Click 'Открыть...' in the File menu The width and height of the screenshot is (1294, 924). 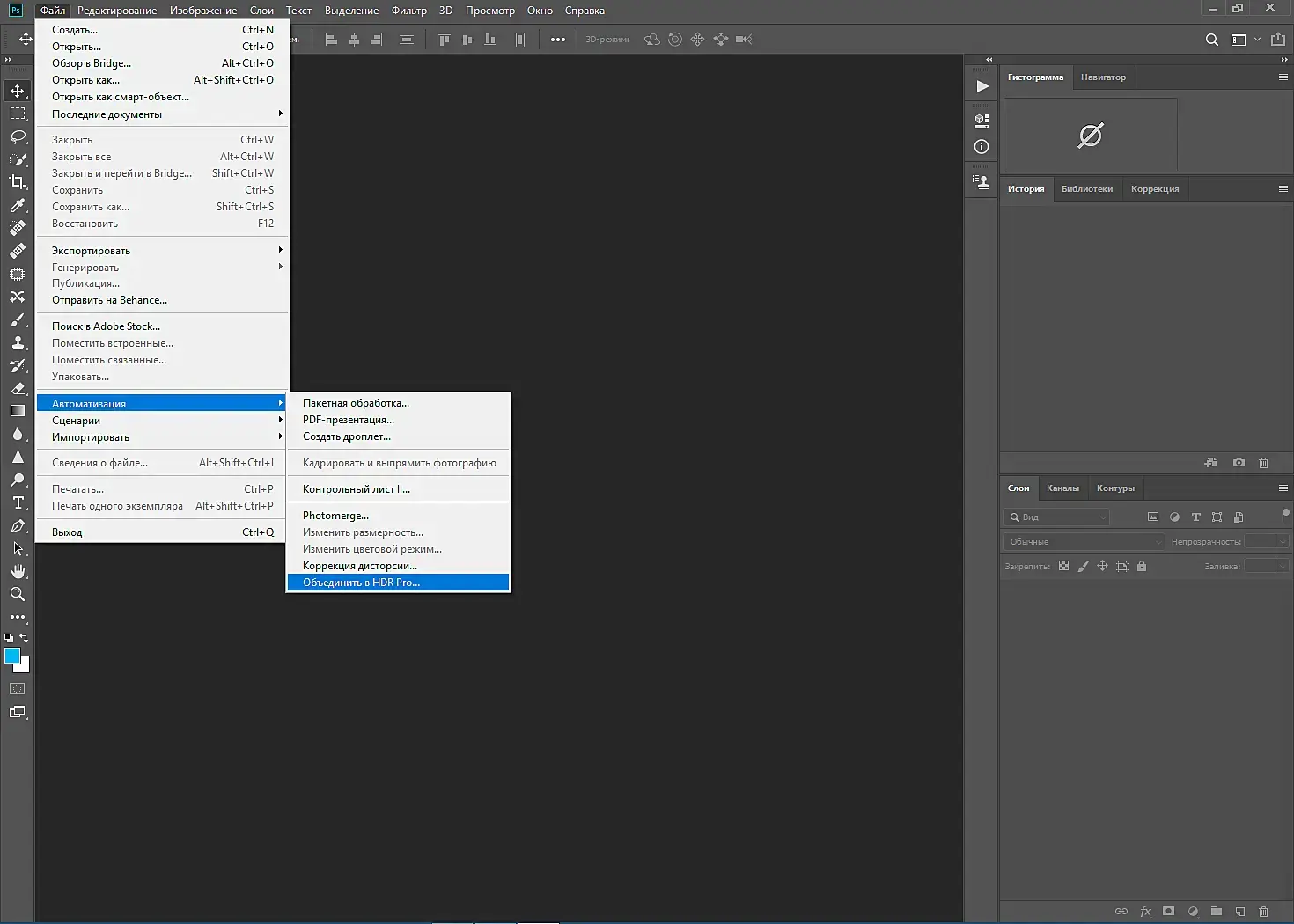coord(163,47)
